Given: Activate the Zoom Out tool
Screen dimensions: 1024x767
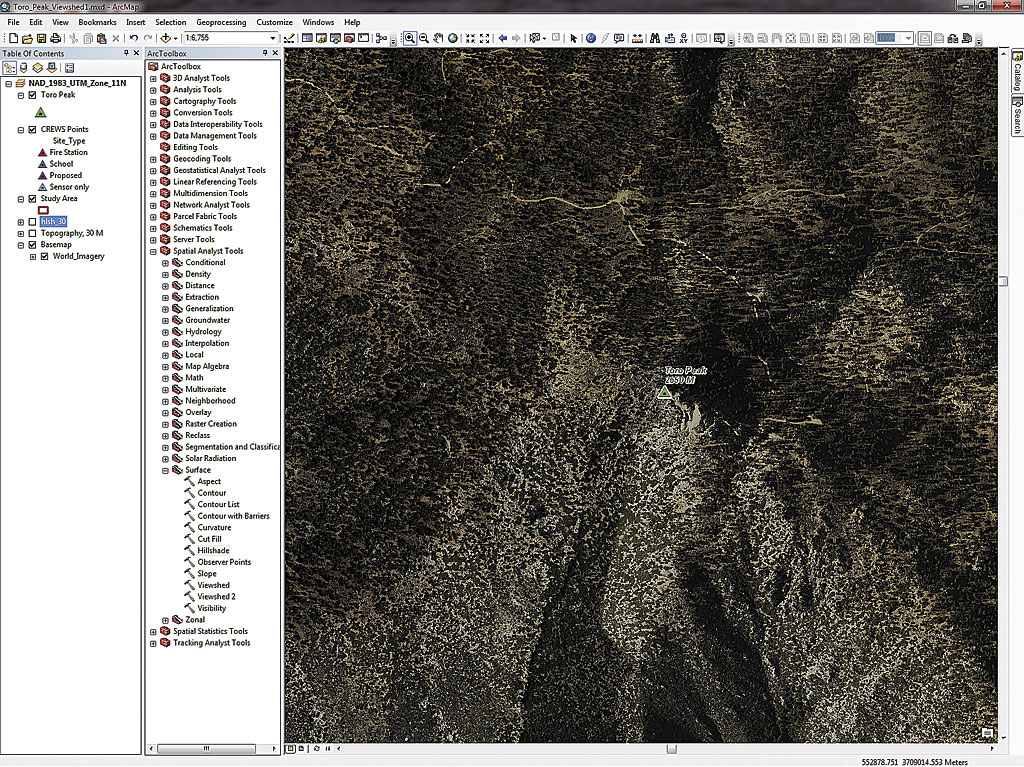Looking at the screenshot, I should click(424, 39).
